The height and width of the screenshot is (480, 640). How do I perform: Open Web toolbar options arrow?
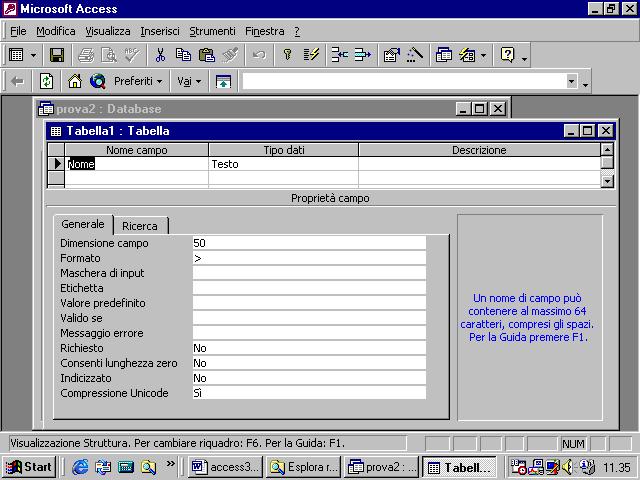pyautogui.click(x=585, y=84)
